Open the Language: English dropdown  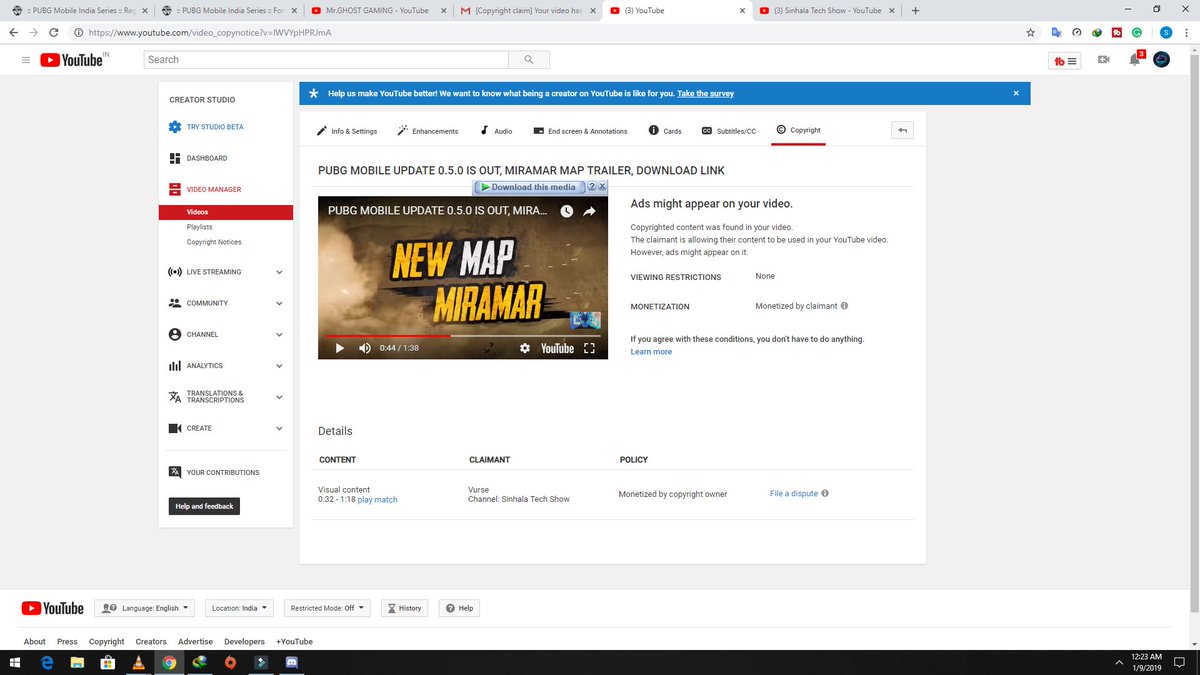tap(146, 608)
